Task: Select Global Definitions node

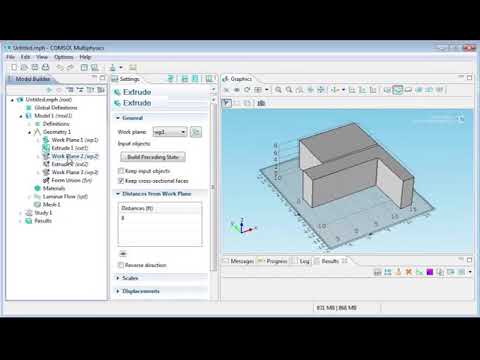Action: [x=52, y=108]
